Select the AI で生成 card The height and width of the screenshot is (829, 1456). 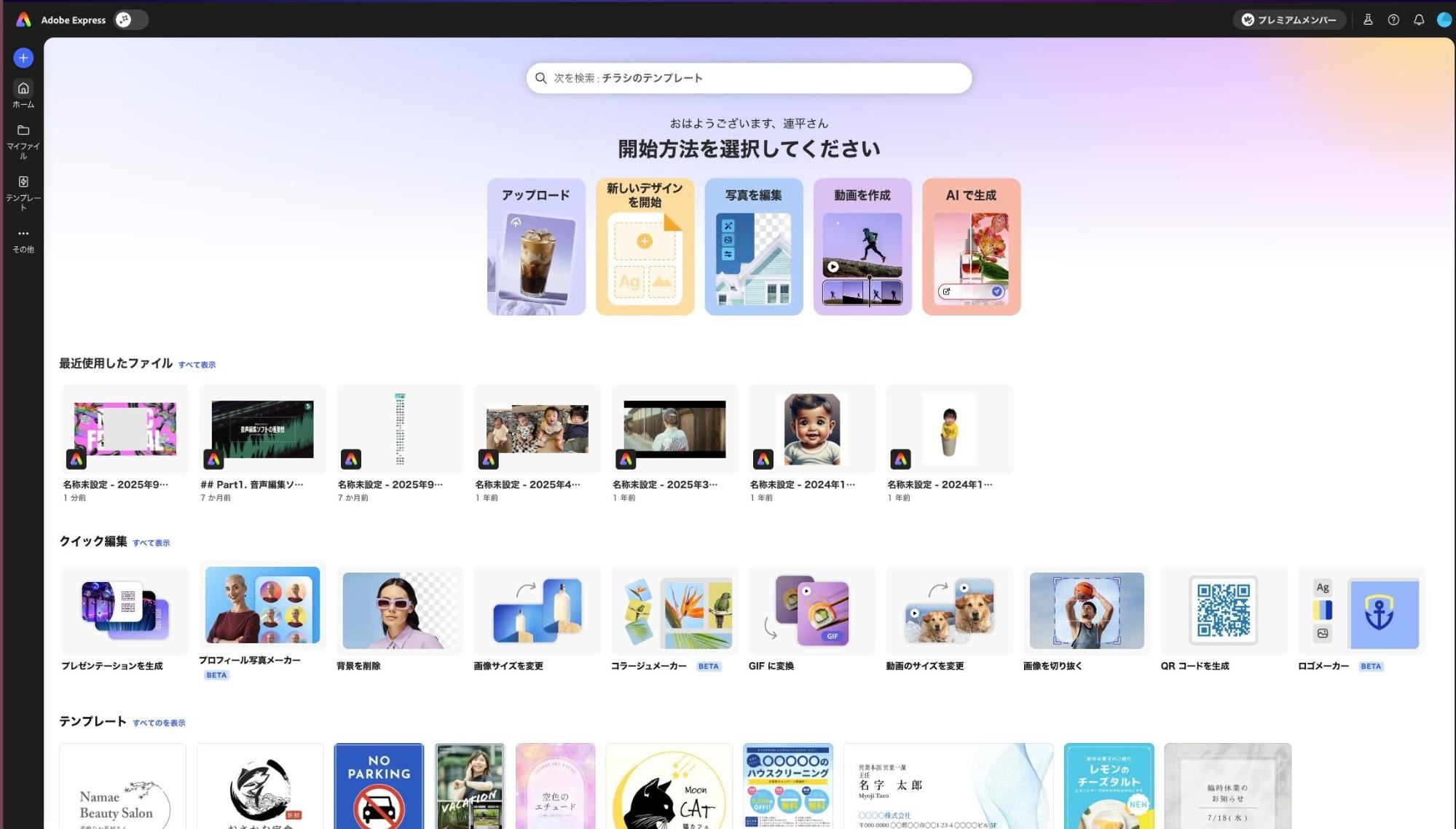coord(971,247)
